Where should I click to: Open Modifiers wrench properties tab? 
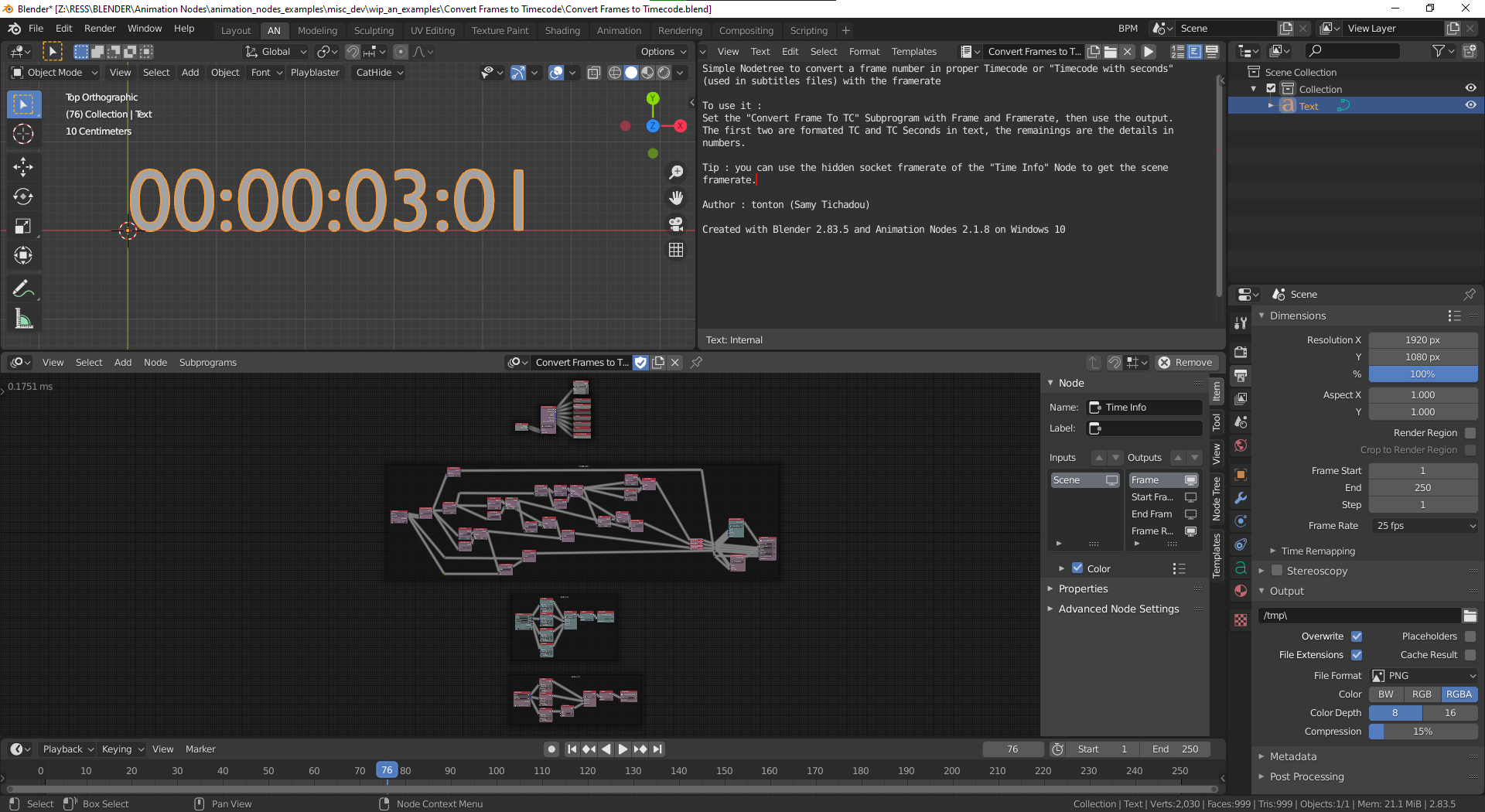tap(1241, 498)
